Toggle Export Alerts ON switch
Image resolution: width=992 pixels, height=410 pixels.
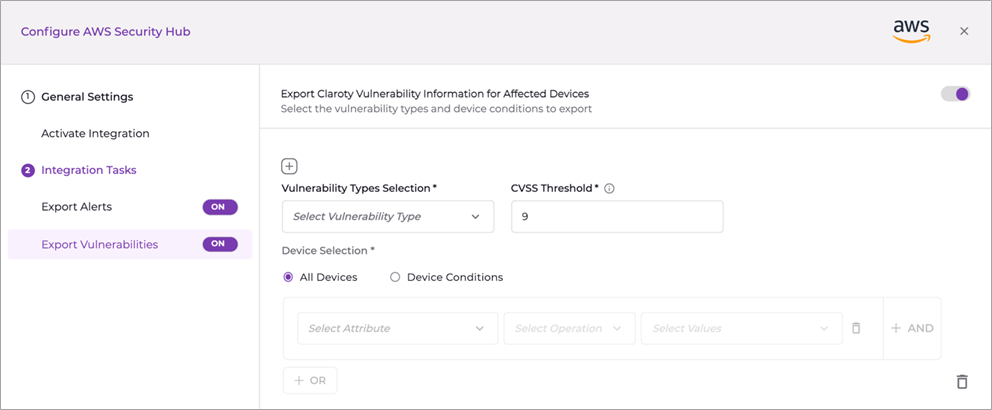220,207
